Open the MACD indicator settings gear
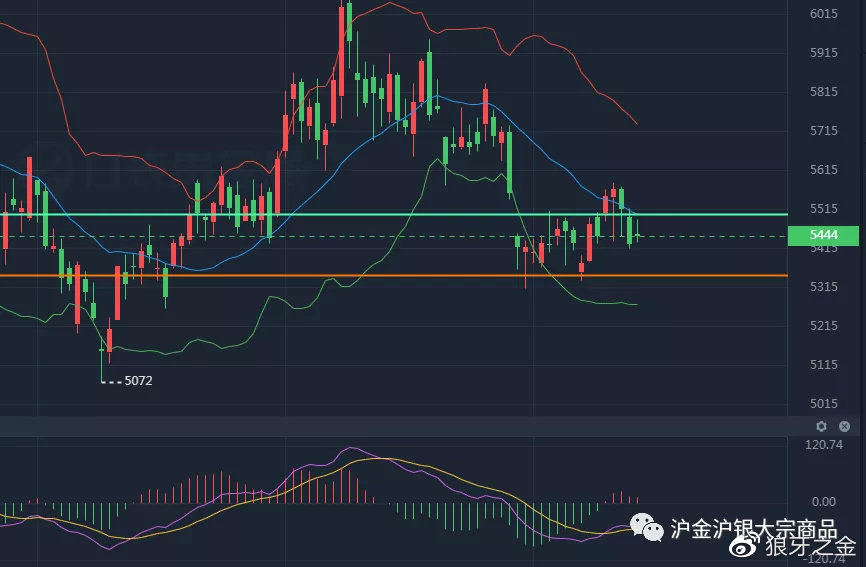Screen dimensions: 866x567 point(821,426)
